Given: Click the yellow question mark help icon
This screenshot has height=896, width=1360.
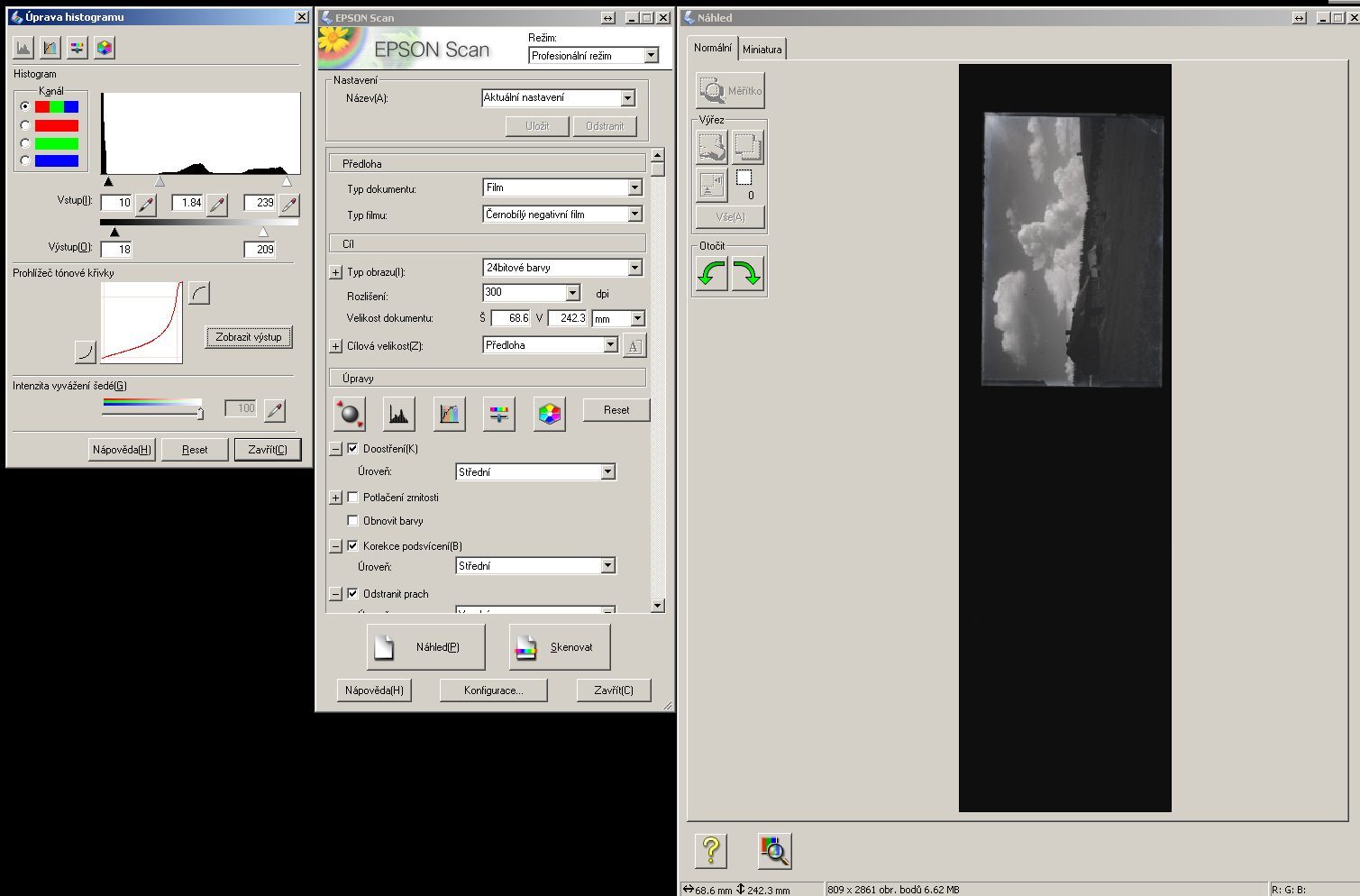Looking at the screenshot, I should 710,850.
